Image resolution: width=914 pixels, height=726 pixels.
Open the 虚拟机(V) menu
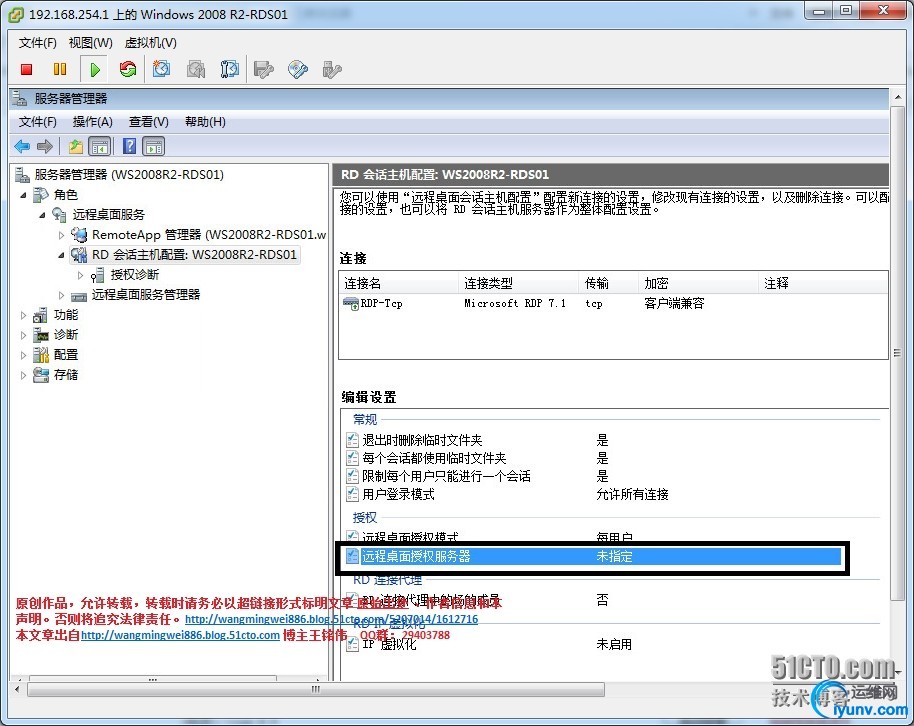pos(150,43)
